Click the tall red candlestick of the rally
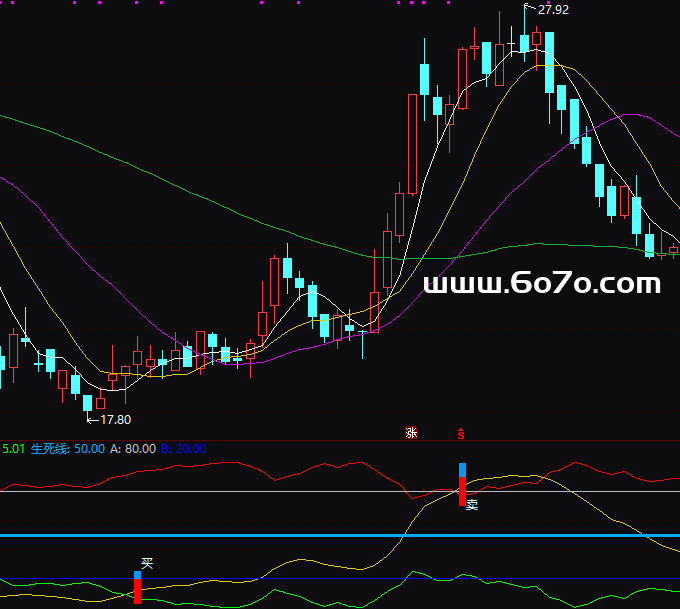This screenshot has width=680, height=609. pos(412,142)
